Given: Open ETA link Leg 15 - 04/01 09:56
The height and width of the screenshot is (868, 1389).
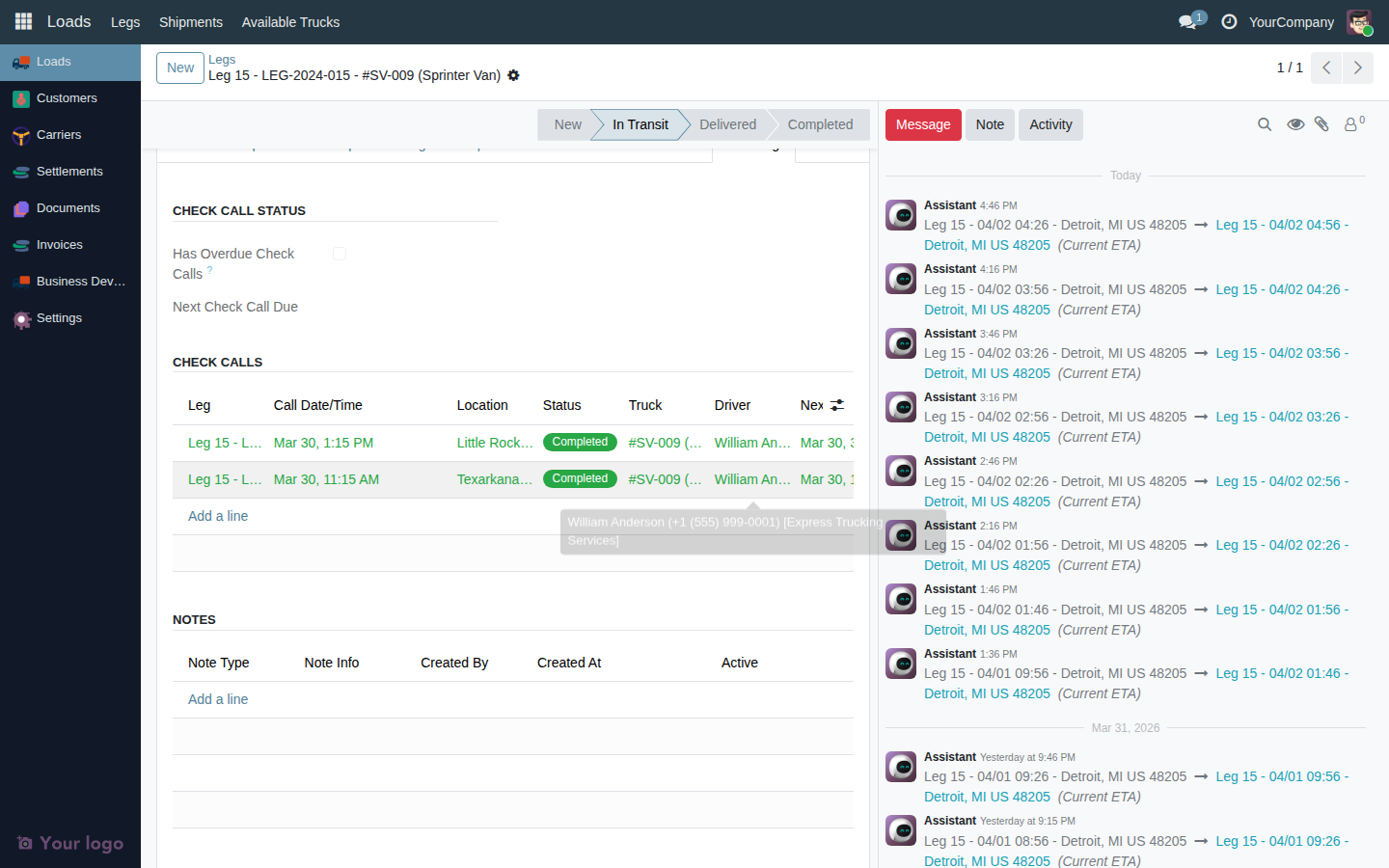Looking at the screenshot, I should pyautogui.click(x=1282, y=776).
